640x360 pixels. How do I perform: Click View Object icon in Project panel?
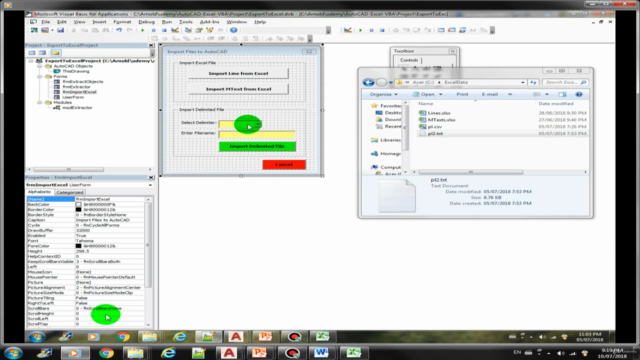click(42, 53)
